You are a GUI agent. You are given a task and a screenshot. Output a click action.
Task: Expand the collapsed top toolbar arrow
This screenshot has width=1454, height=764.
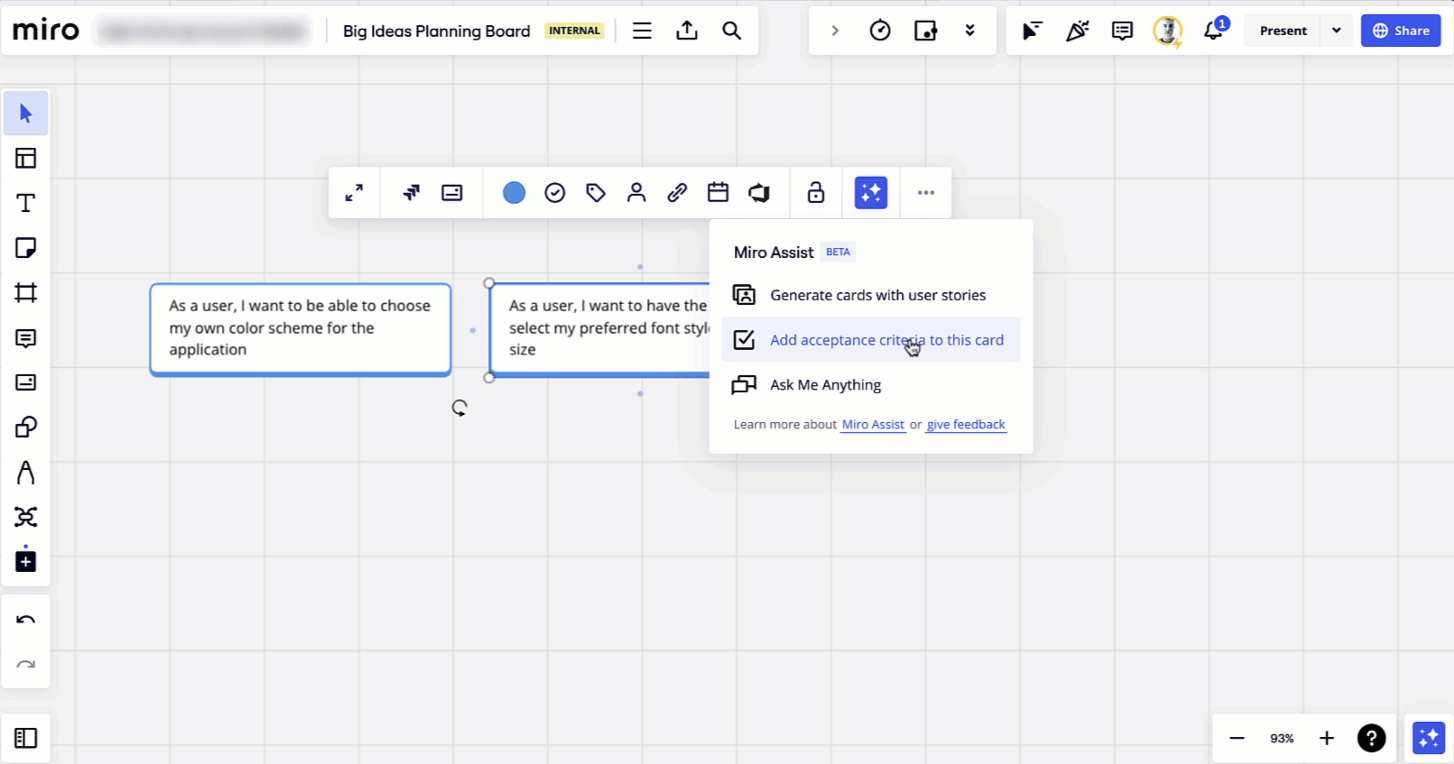[835, 31]
